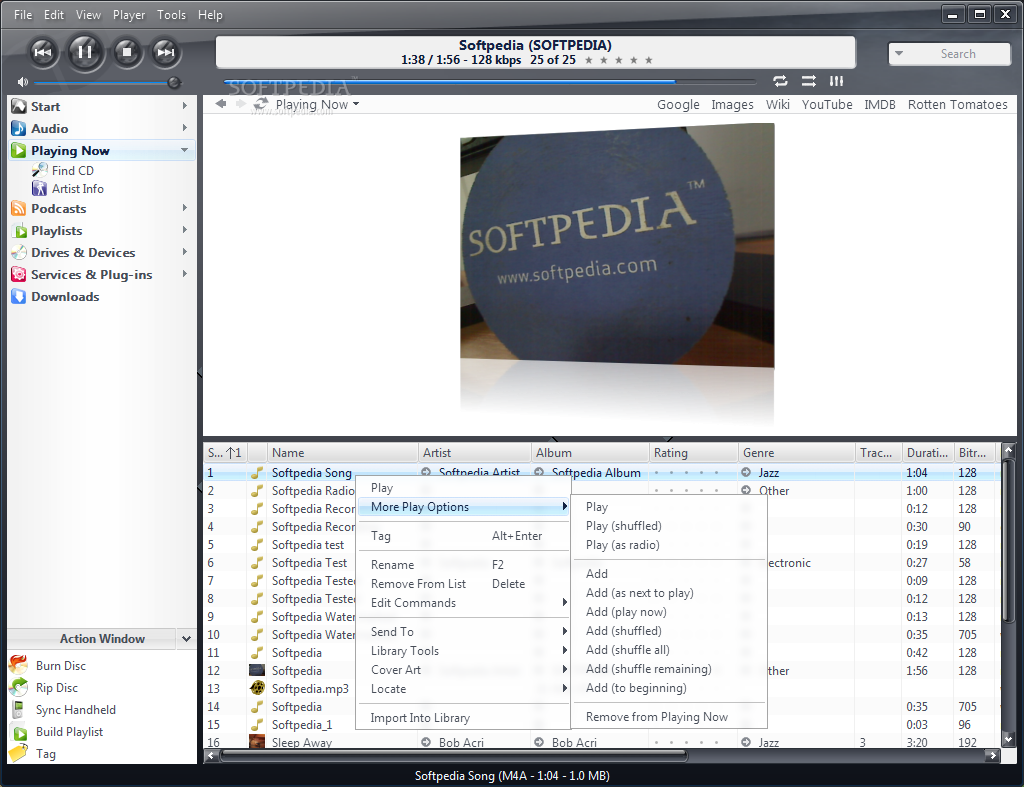Click the back navigation arrow
The height and width of the screenshot is (787, 1024).
(x=221, y=104)
